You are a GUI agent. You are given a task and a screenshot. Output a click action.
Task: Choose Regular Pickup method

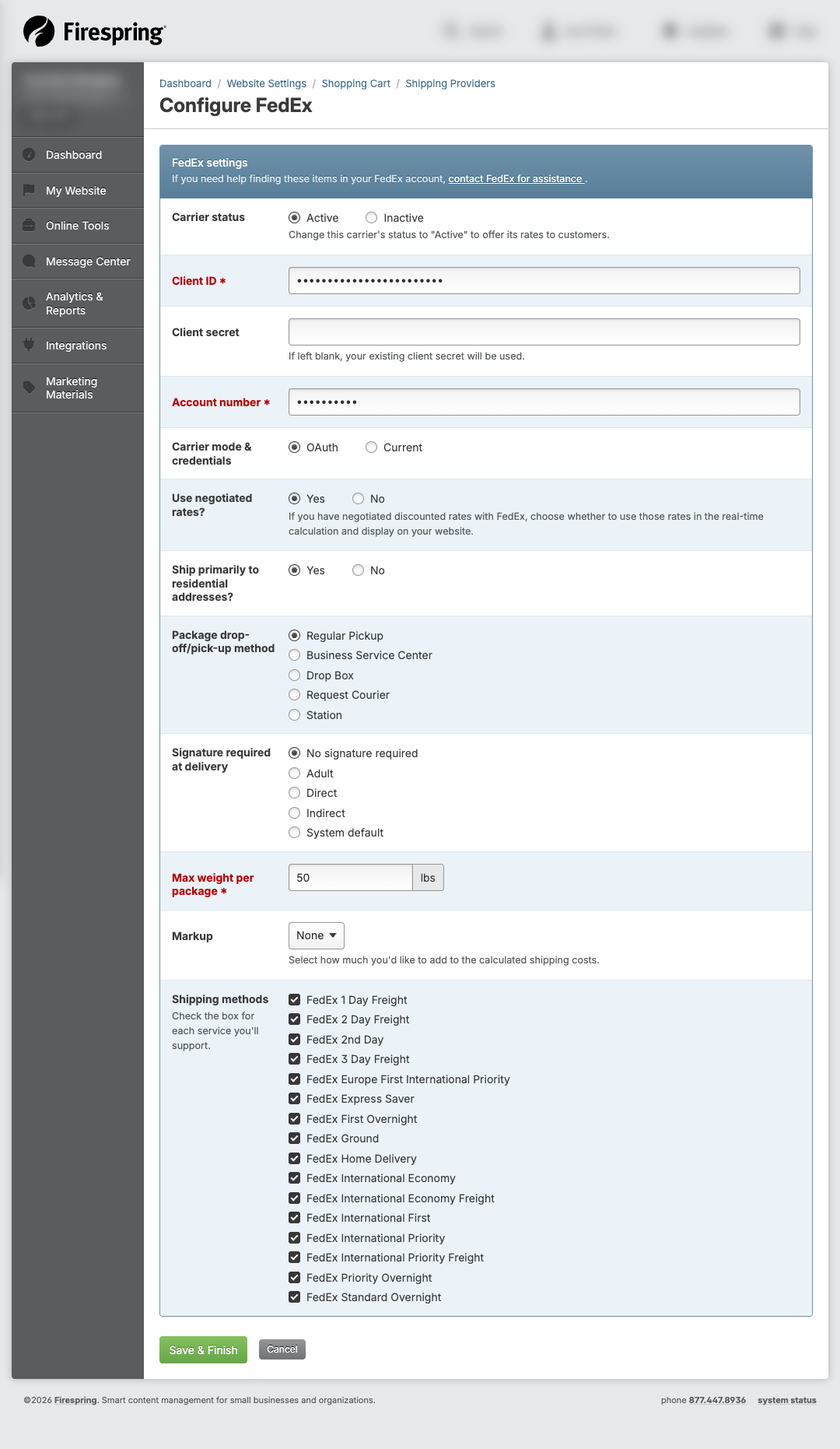click(x=294, y=636)
